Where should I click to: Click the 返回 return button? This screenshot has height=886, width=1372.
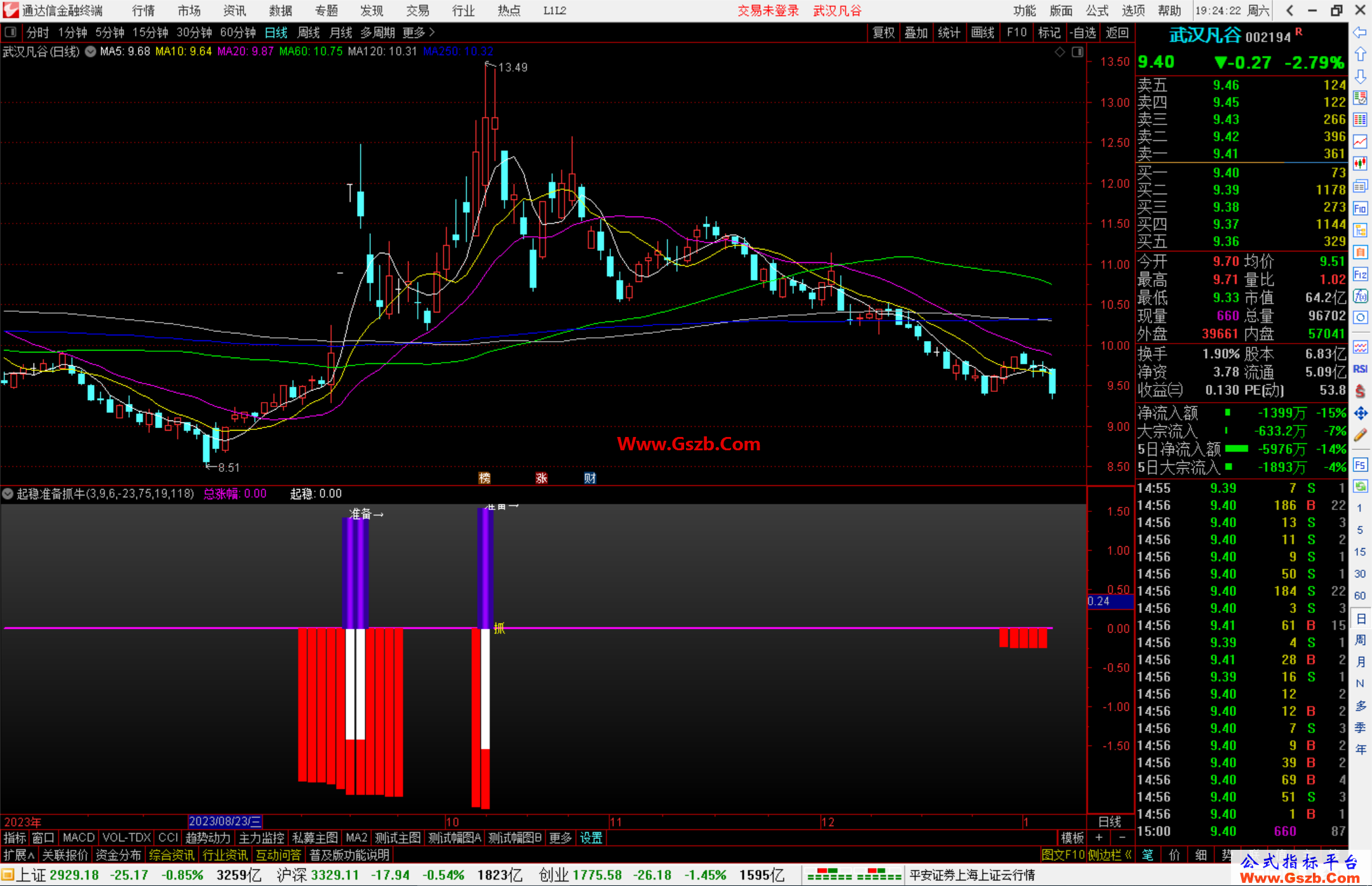(1117, 32)
